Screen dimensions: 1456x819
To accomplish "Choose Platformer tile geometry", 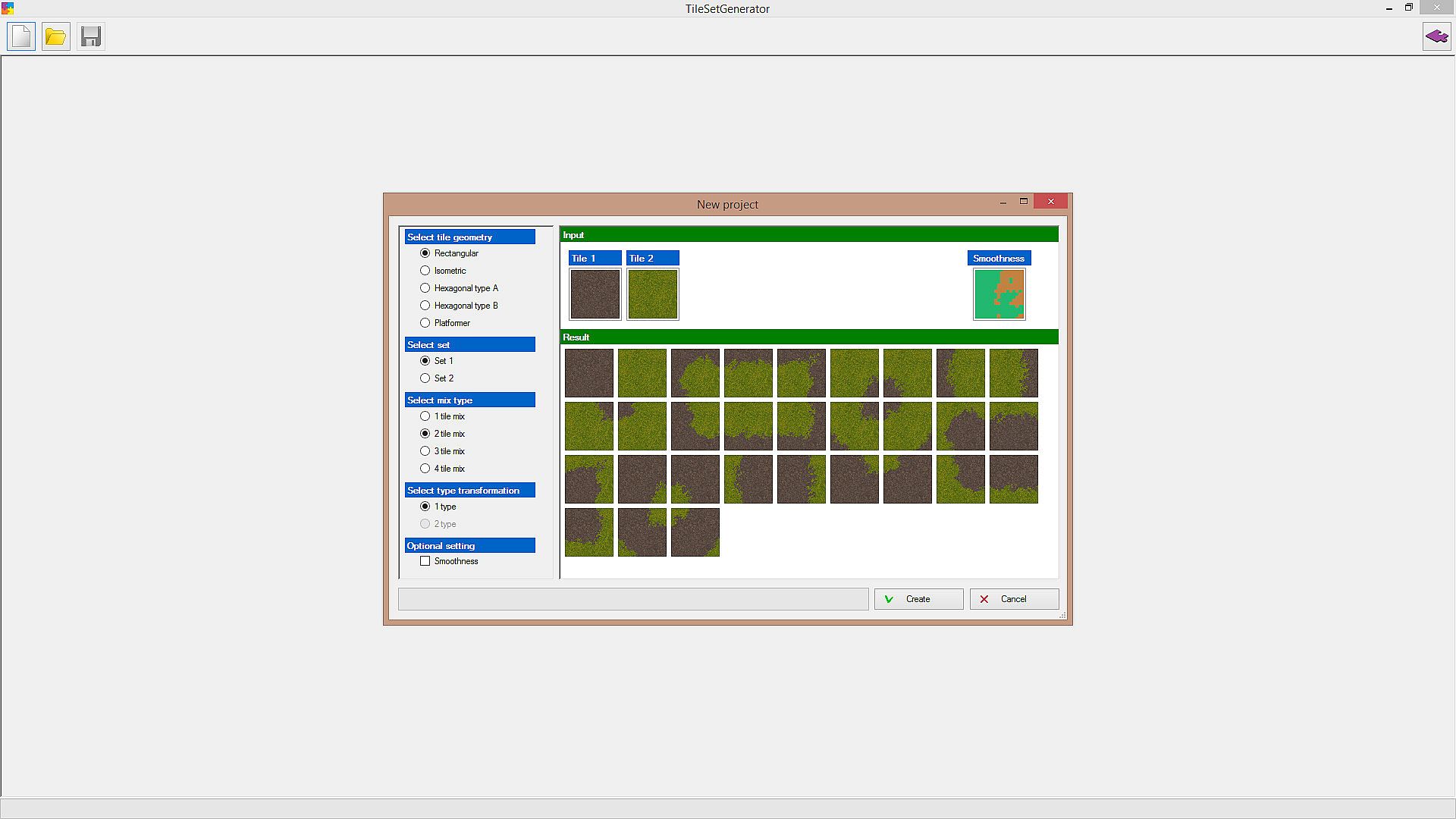I will coord(425,323).
